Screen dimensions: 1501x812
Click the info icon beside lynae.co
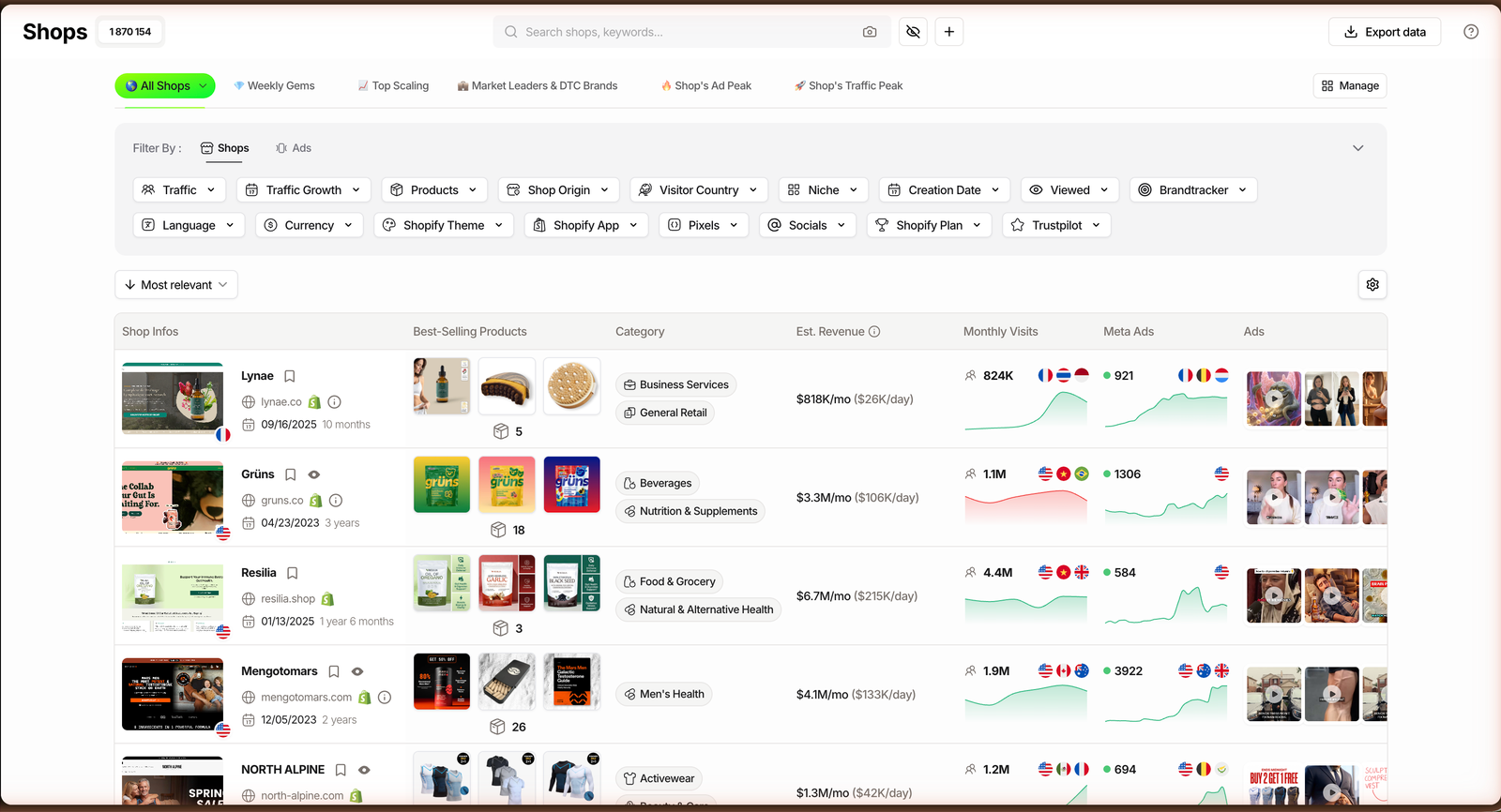tap(335, 402)
